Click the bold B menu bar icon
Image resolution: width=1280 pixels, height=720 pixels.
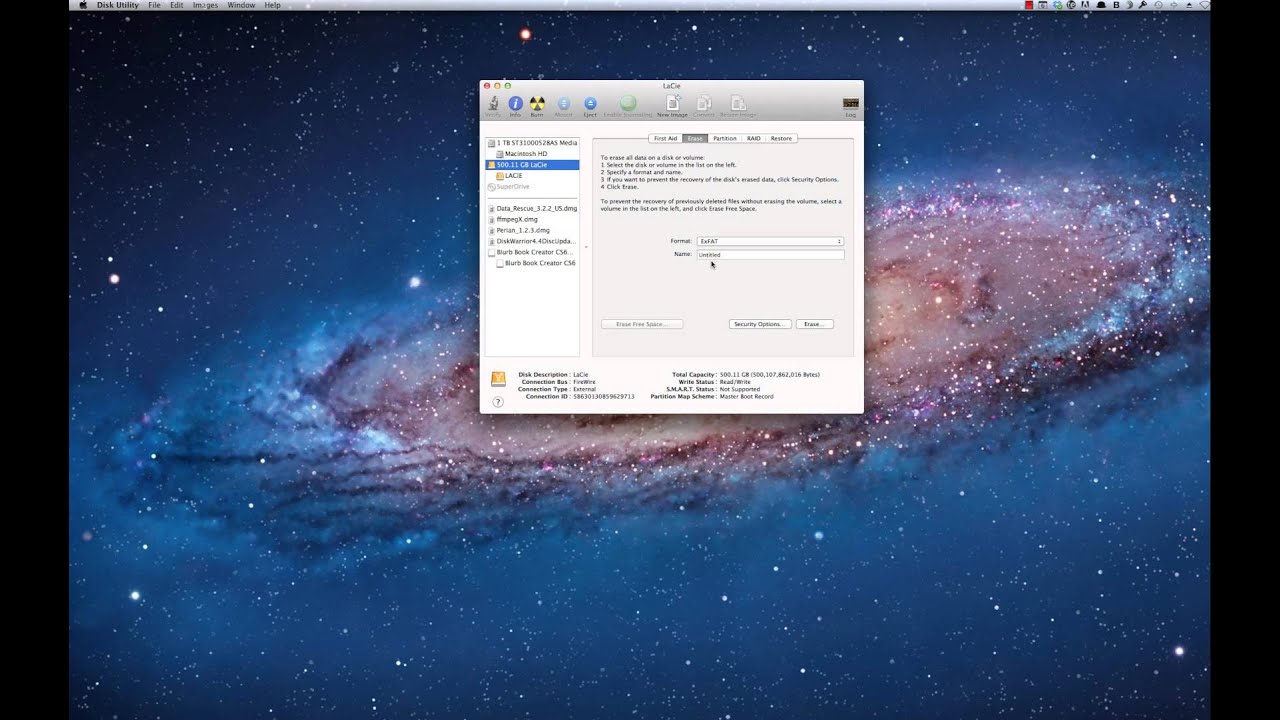1116,5
